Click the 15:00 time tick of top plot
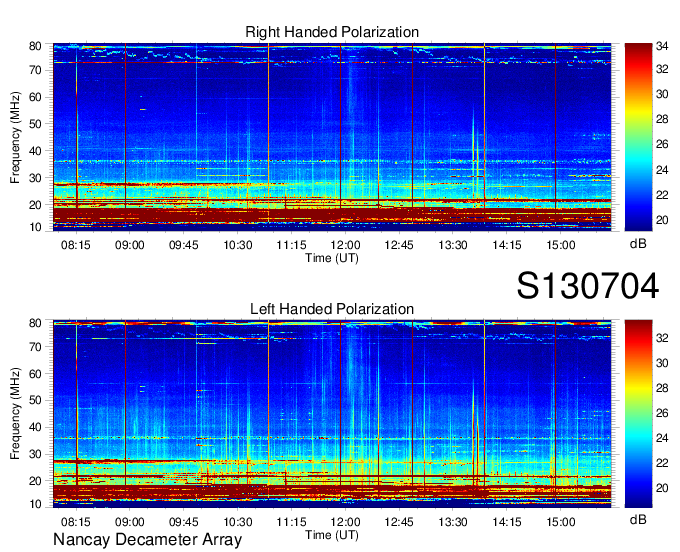This screenshot has height=552, width=680. [x=560, y=245]
